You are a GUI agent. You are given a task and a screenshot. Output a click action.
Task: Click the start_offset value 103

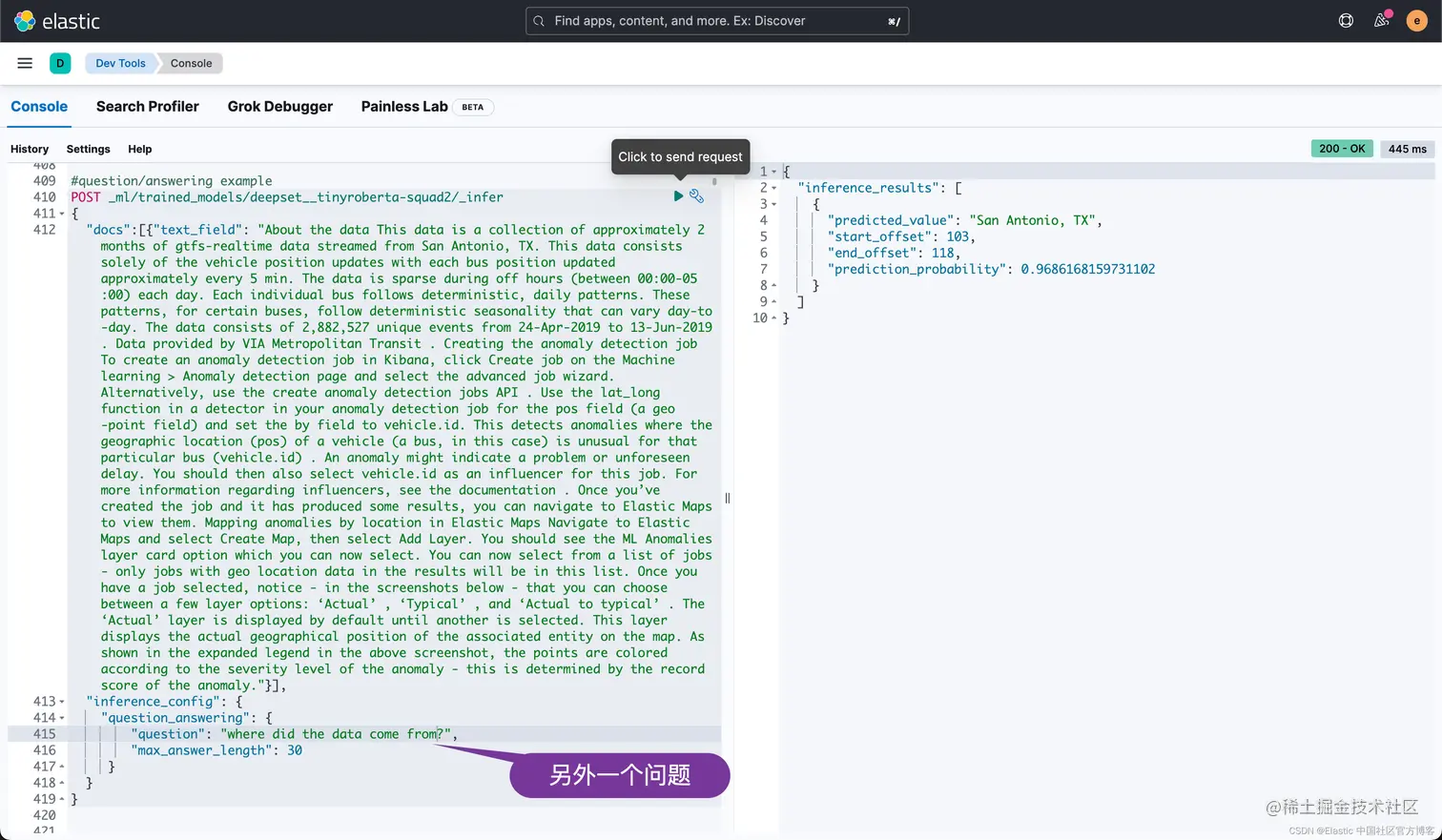958,236
